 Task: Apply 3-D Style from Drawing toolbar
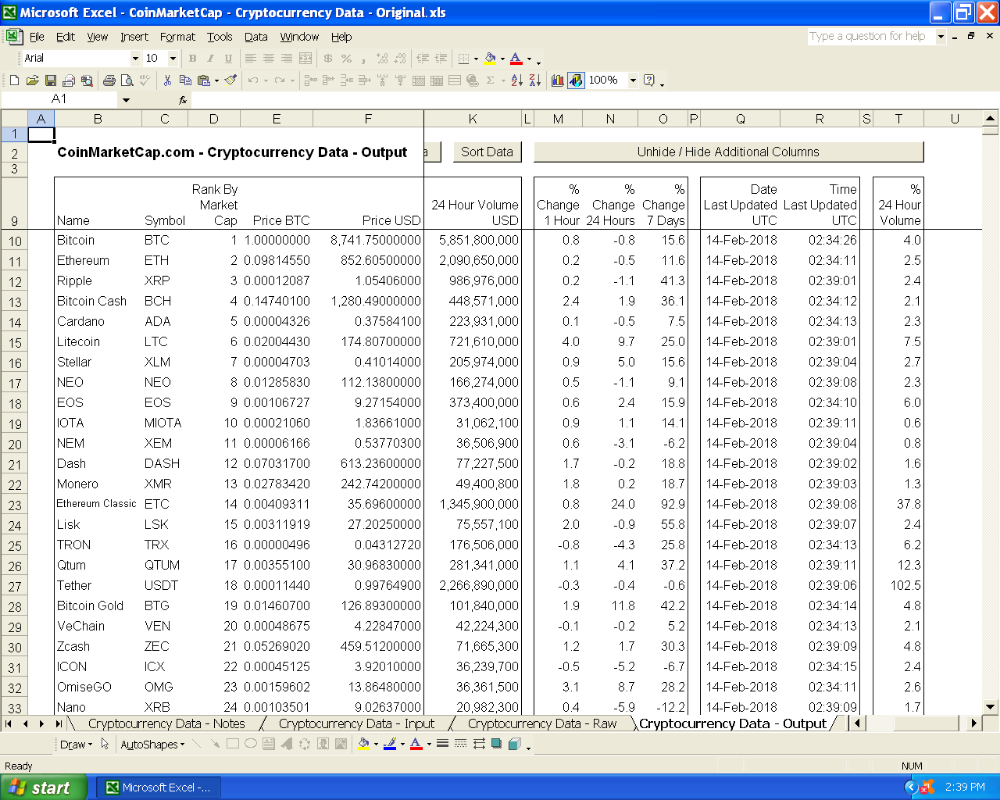[x=515, y=744]
